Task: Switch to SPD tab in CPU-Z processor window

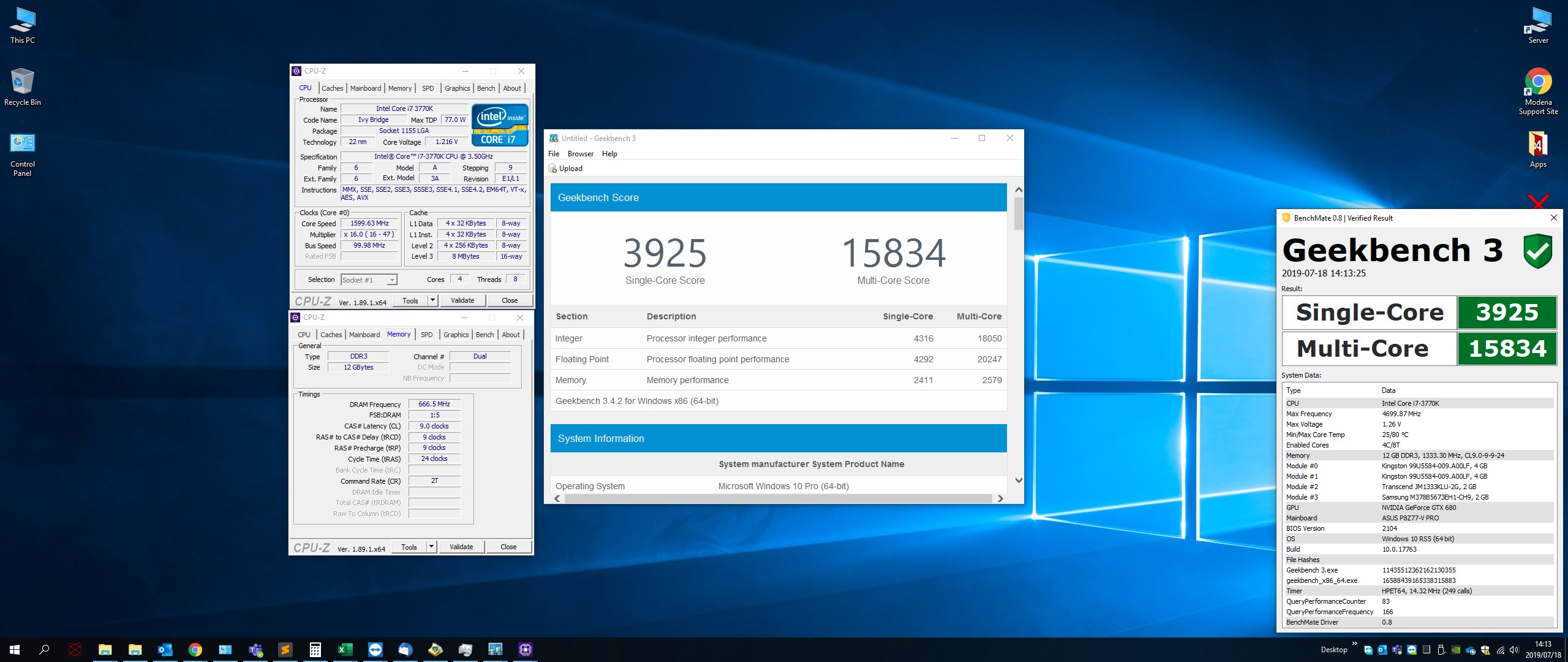Action: (x=428, y=88)
